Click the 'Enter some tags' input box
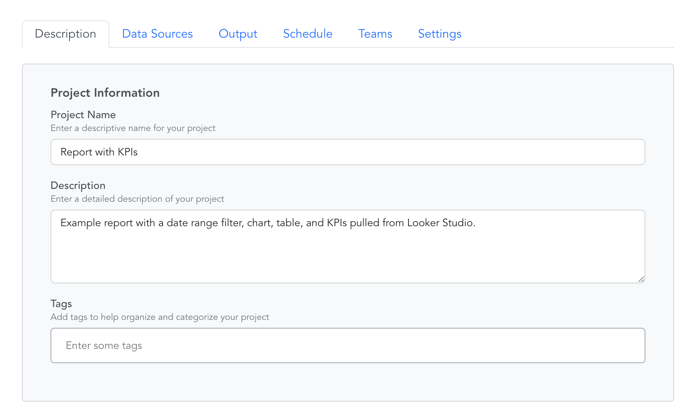This screenshot has width=688, height=420. coord(347,346)
